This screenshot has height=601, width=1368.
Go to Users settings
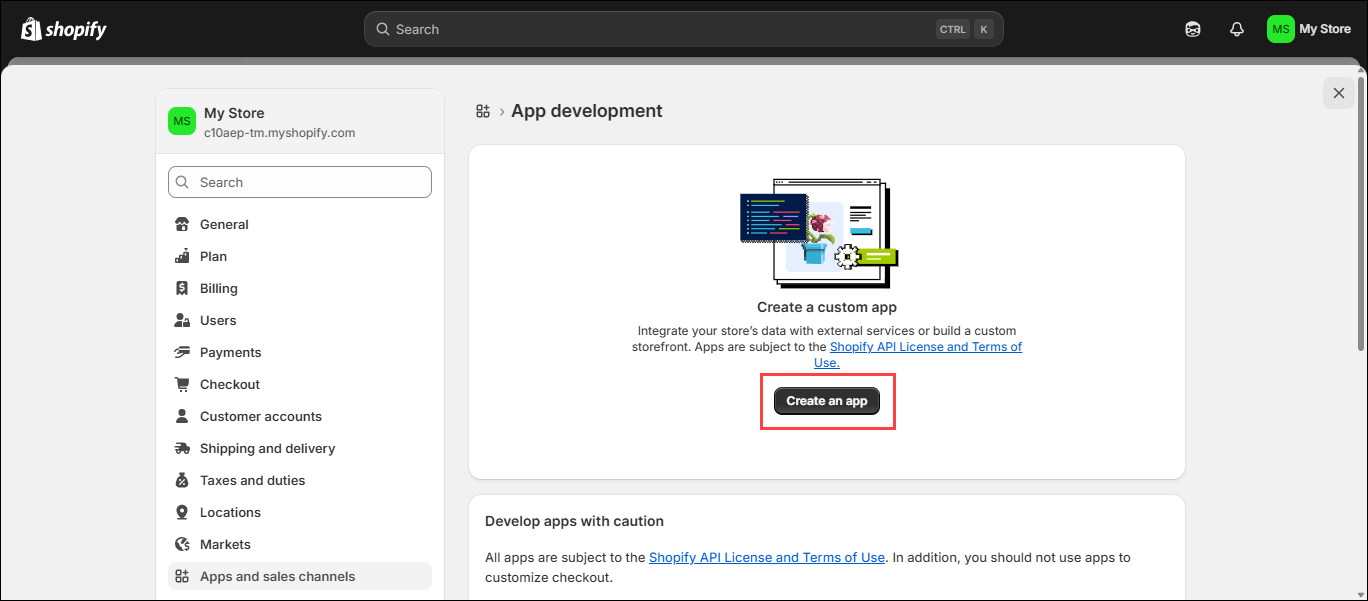click(218, 320)
